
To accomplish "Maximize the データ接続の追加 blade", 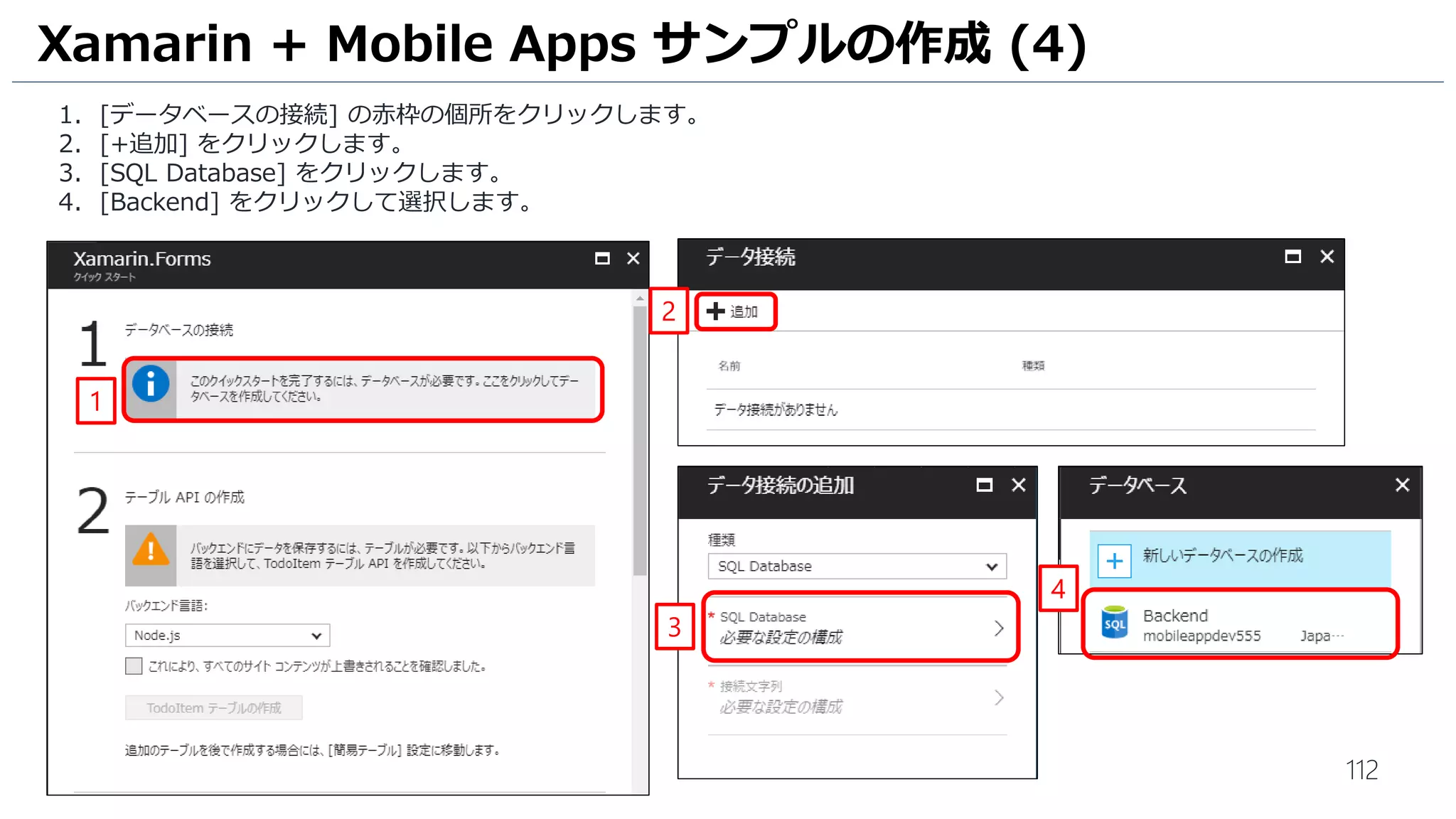I will 985,485.
